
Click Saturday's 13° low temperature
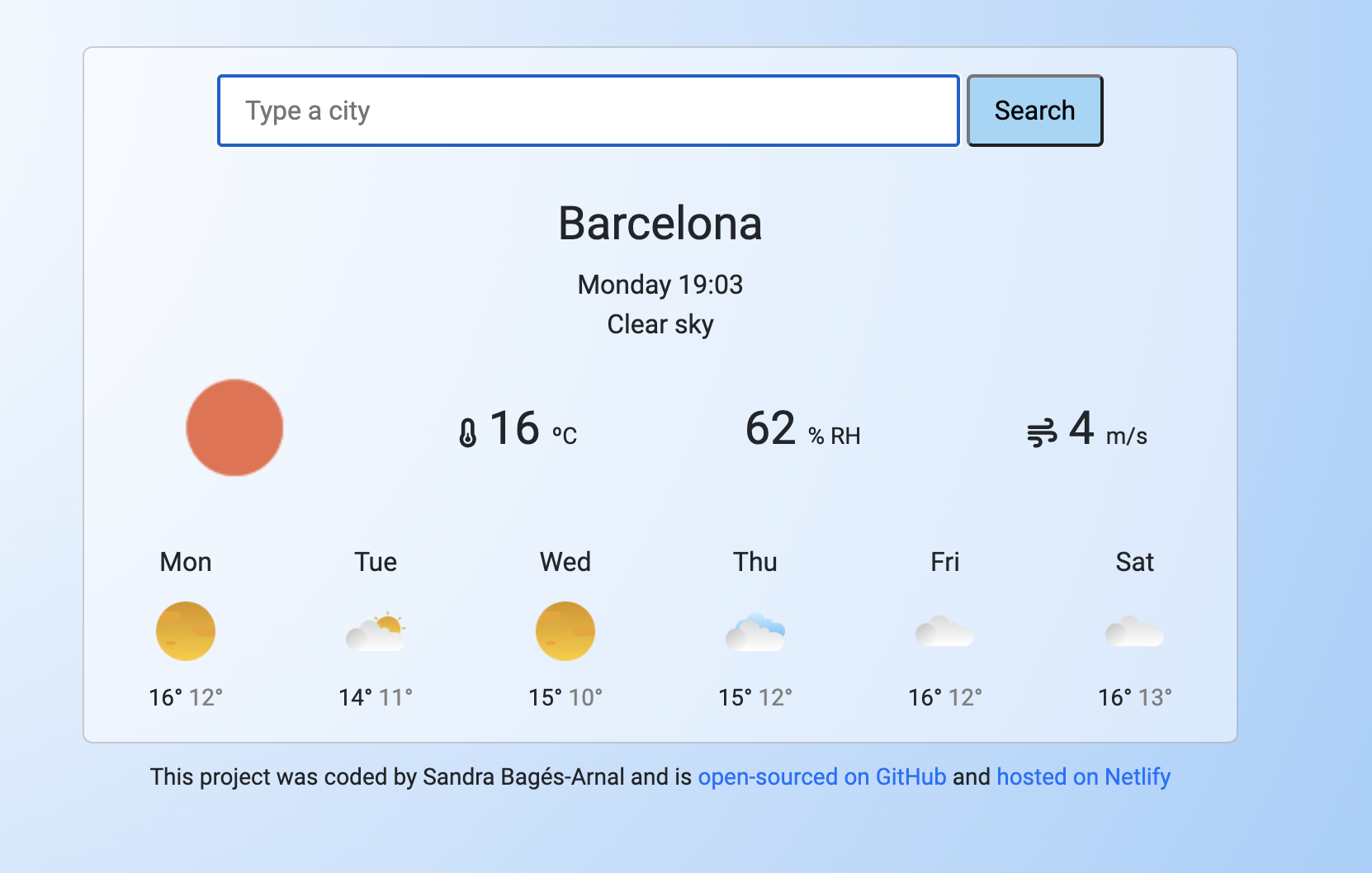[x=1156, y=696]
